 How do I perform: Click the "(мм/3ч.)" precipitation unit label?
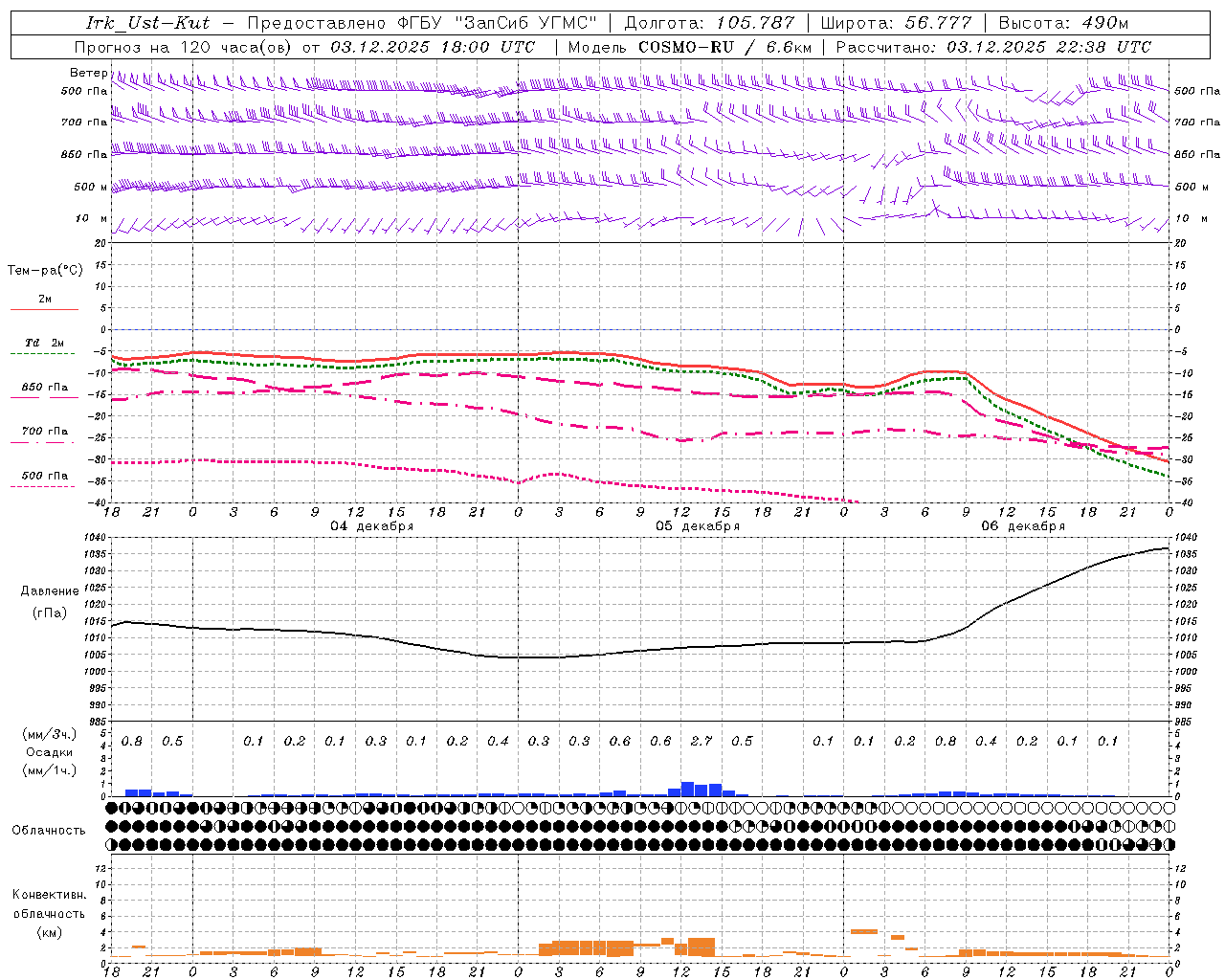(x=47, y=734)
